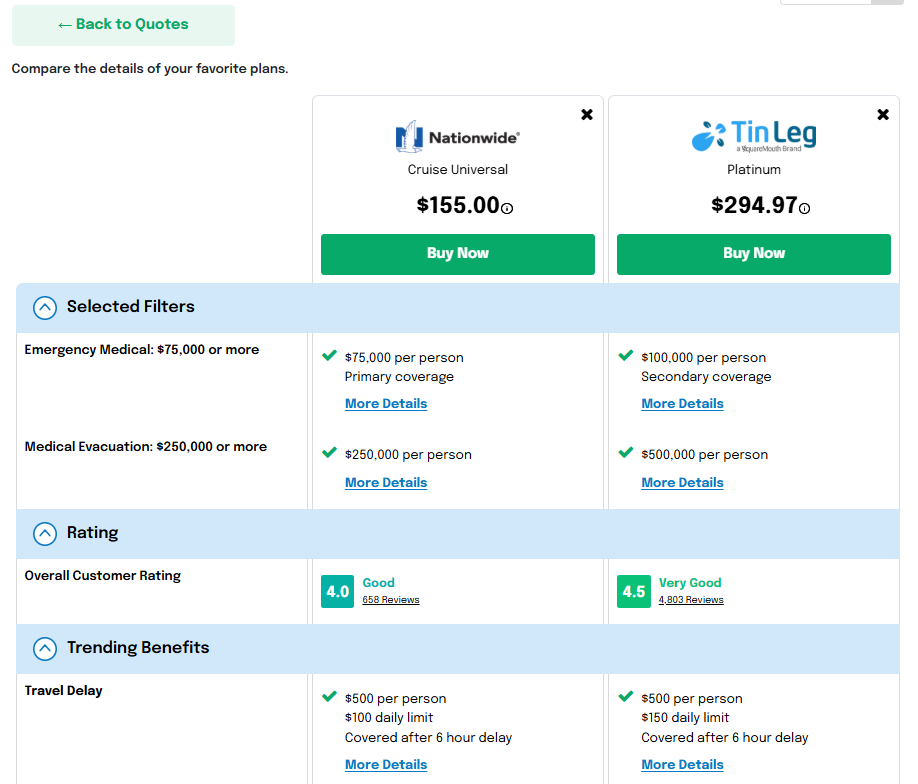Click the Nationwide logo
Viewport: 918px width, 784px height.
click(x=457, y=137)
